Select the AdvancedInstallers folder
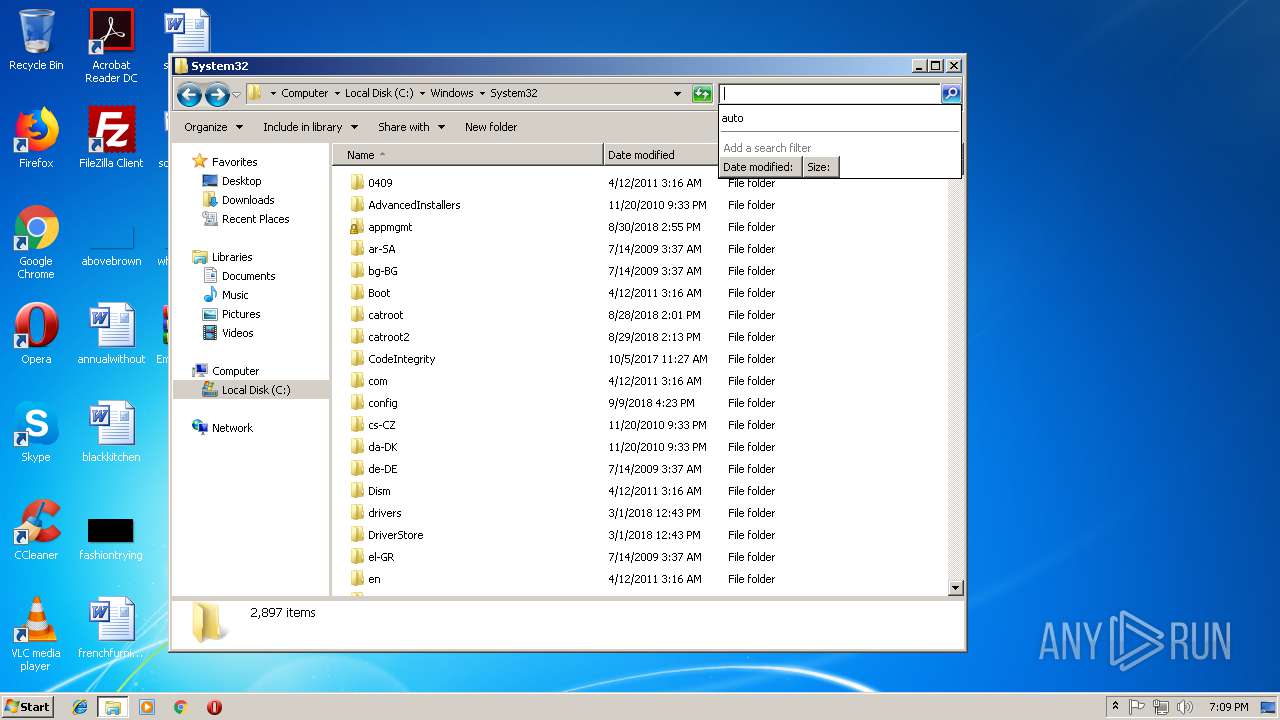This screenshot has height=720, width=1280. tap(414, 205)
